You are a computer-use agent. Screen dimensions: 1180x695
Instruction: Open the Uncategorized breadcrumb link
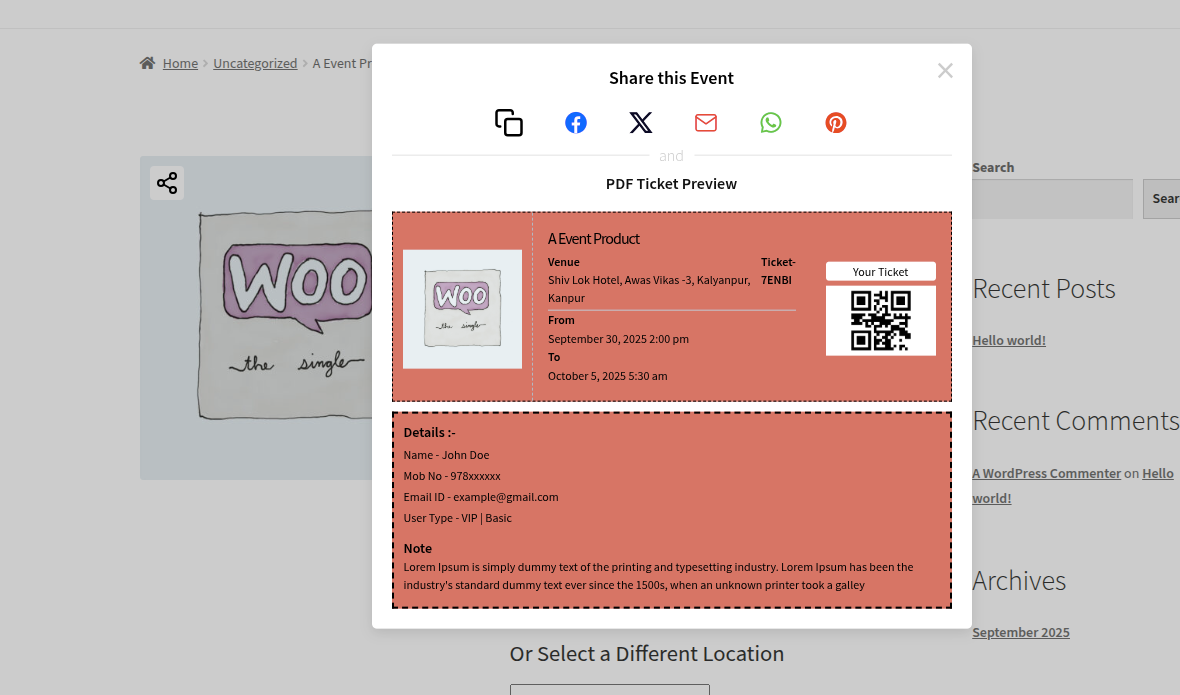(255, 63)
